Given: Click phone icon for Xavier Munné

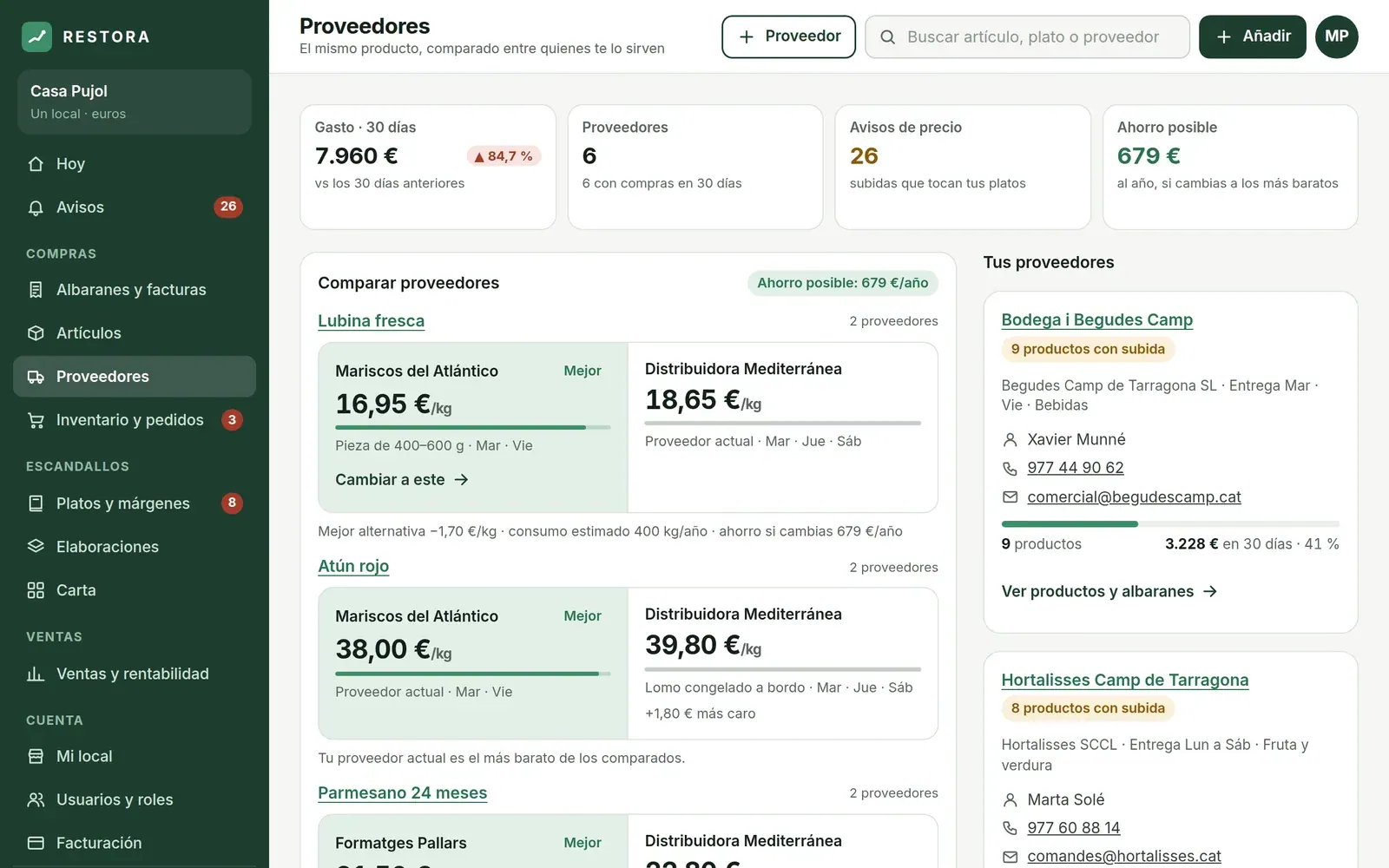Looking at the screenshot, I should tap(1010, 468).
